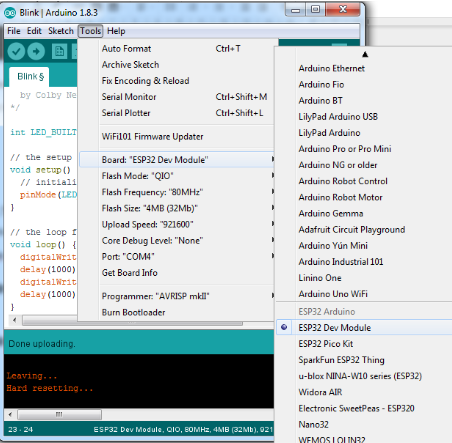Select LilyPad Arduino USB board
The height and width of the screenshot is (443, 452).
coord(364,117)
